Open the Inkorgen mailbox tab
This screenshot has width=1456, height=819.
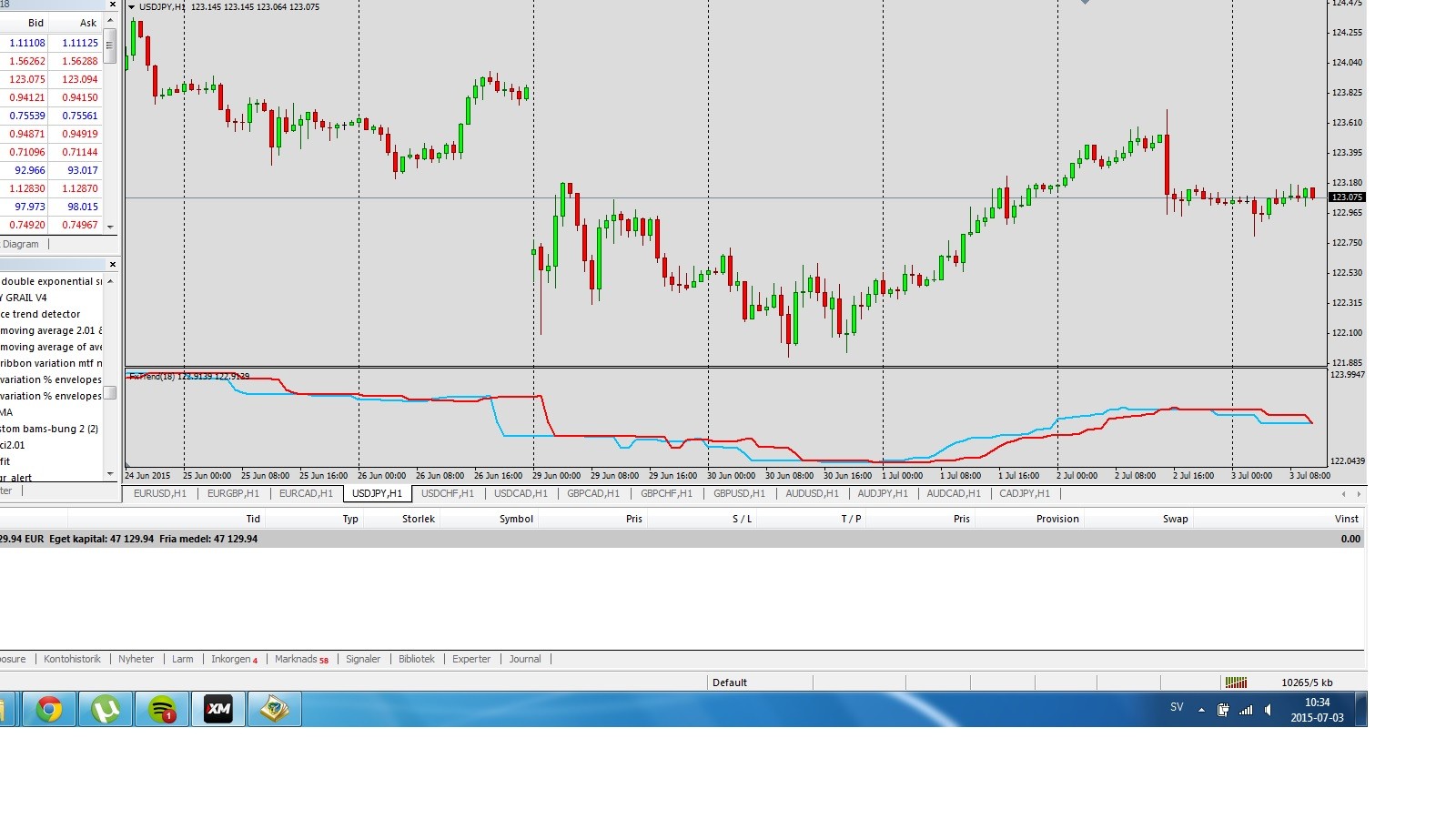tap(234, 659)
